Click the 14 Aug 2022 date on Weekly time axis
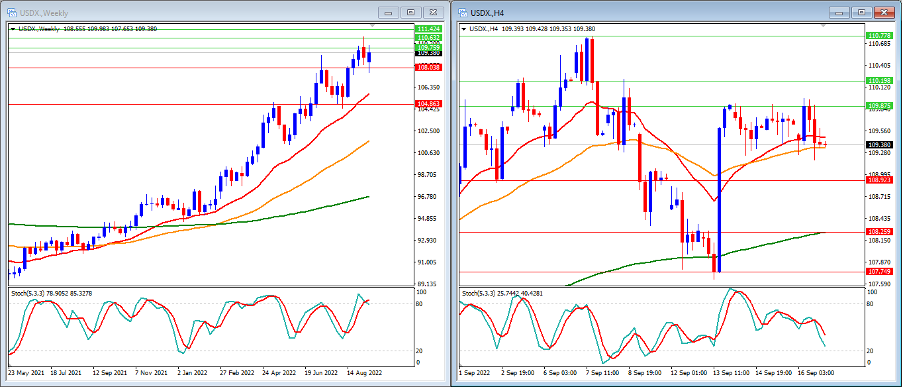The image size is (904, 388). (365, 373)
